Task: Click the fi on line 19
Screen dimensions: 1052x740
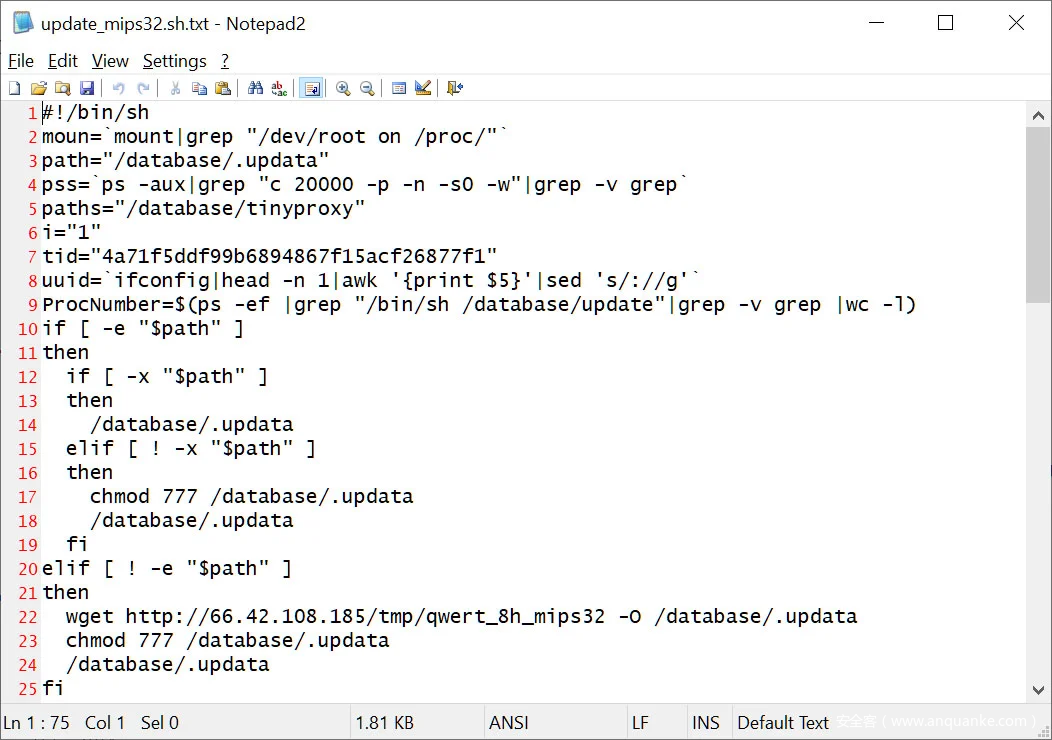Action: 77,544
